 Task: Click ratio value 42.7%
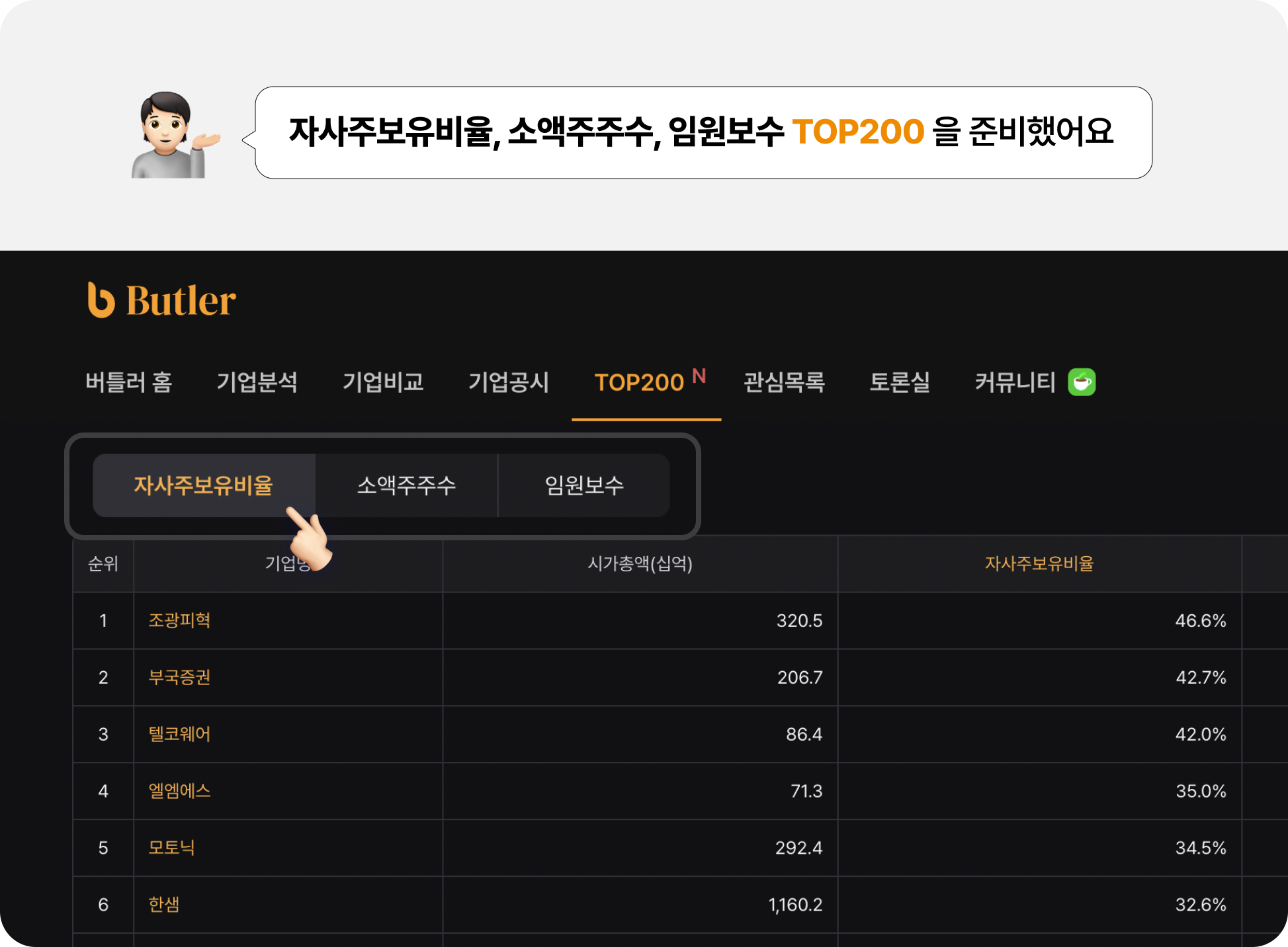pos(1201,677)
